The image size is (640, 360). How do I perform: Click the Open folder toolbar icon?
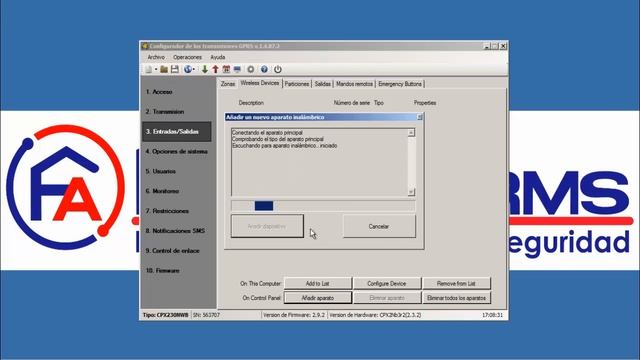pos(164,69)
